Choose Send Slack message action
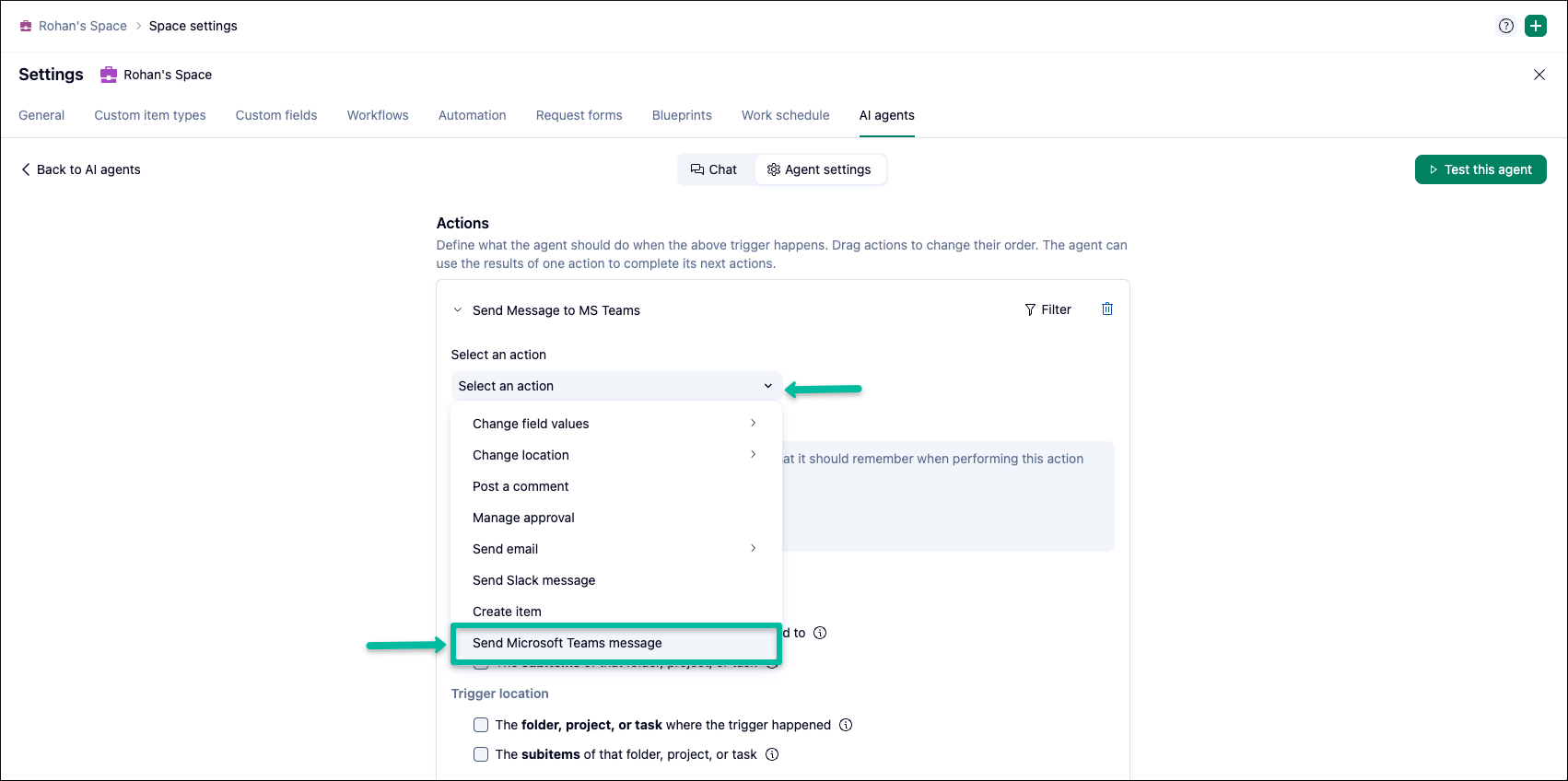This screenshot has height=781, width=1568. [x=616, y=580]
